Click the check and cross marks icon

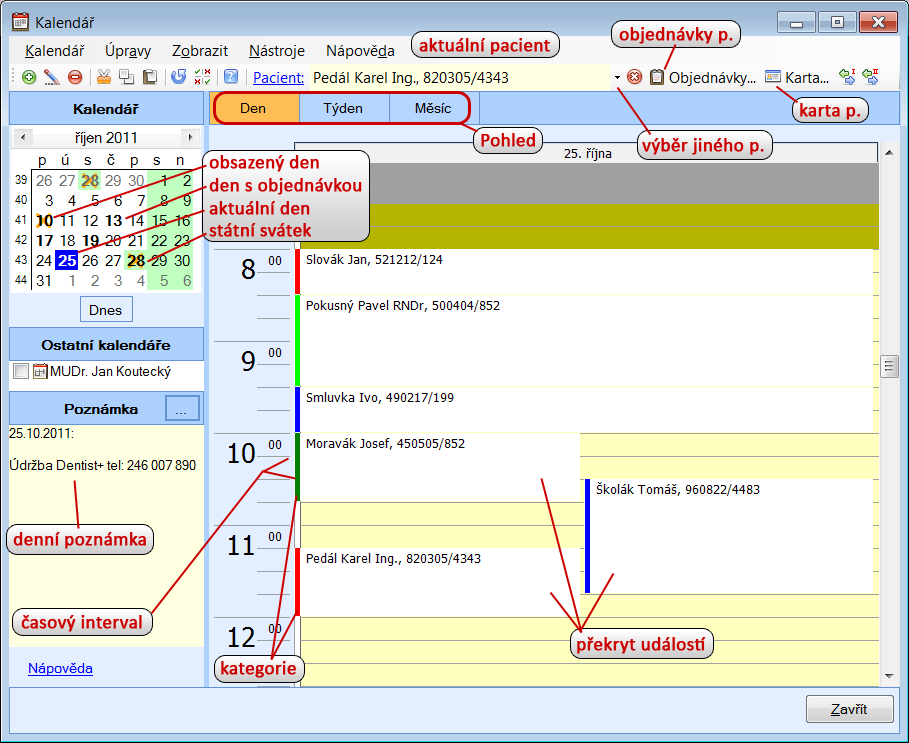pyautogui.click(x=202, y=77)
